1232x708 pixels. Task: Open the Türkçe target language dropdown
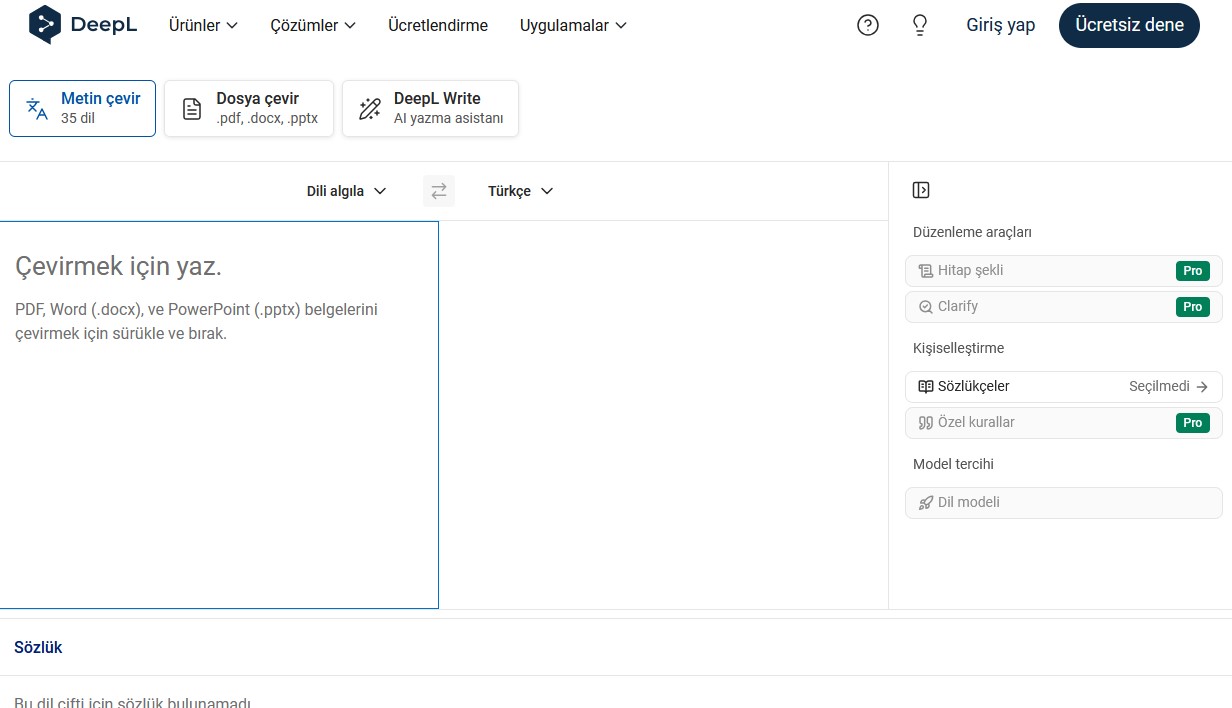coord(520,191)
